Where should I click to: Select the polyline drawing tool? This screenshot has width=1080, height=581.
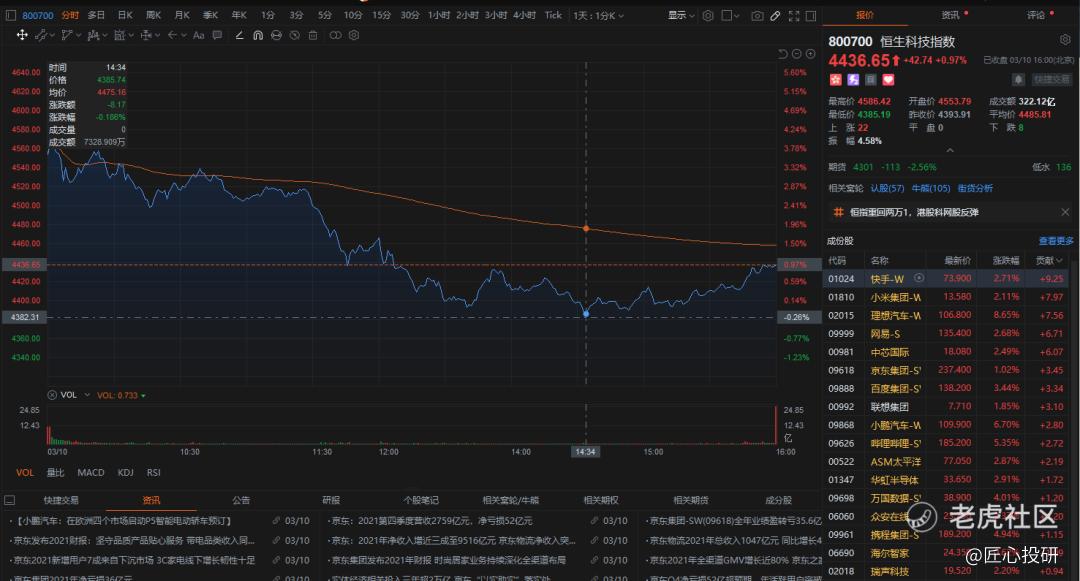pos(67,35)
